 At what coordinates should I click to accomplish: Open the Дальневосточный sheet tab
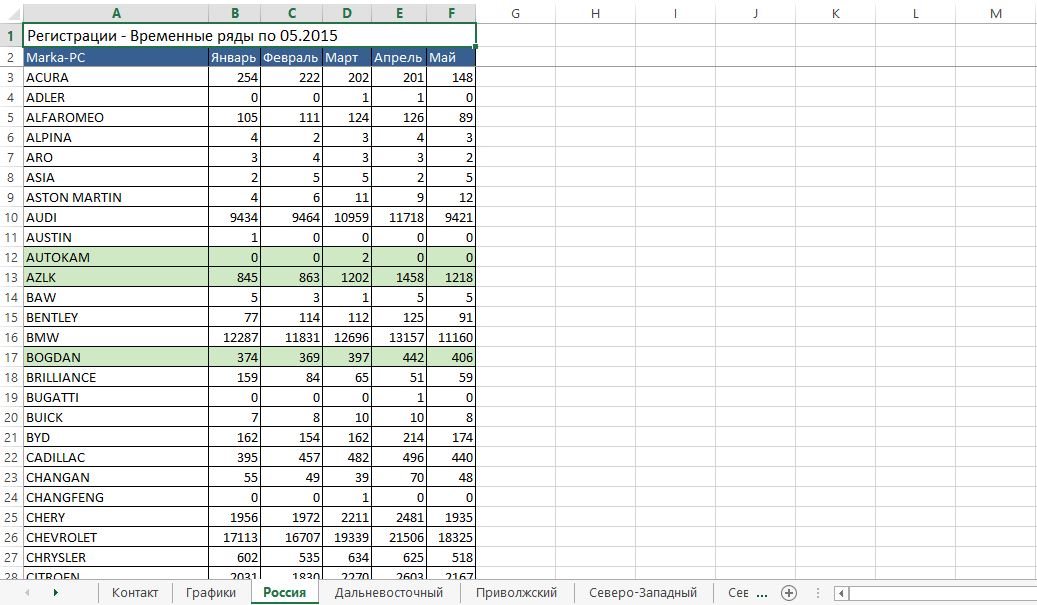[389, 592]
